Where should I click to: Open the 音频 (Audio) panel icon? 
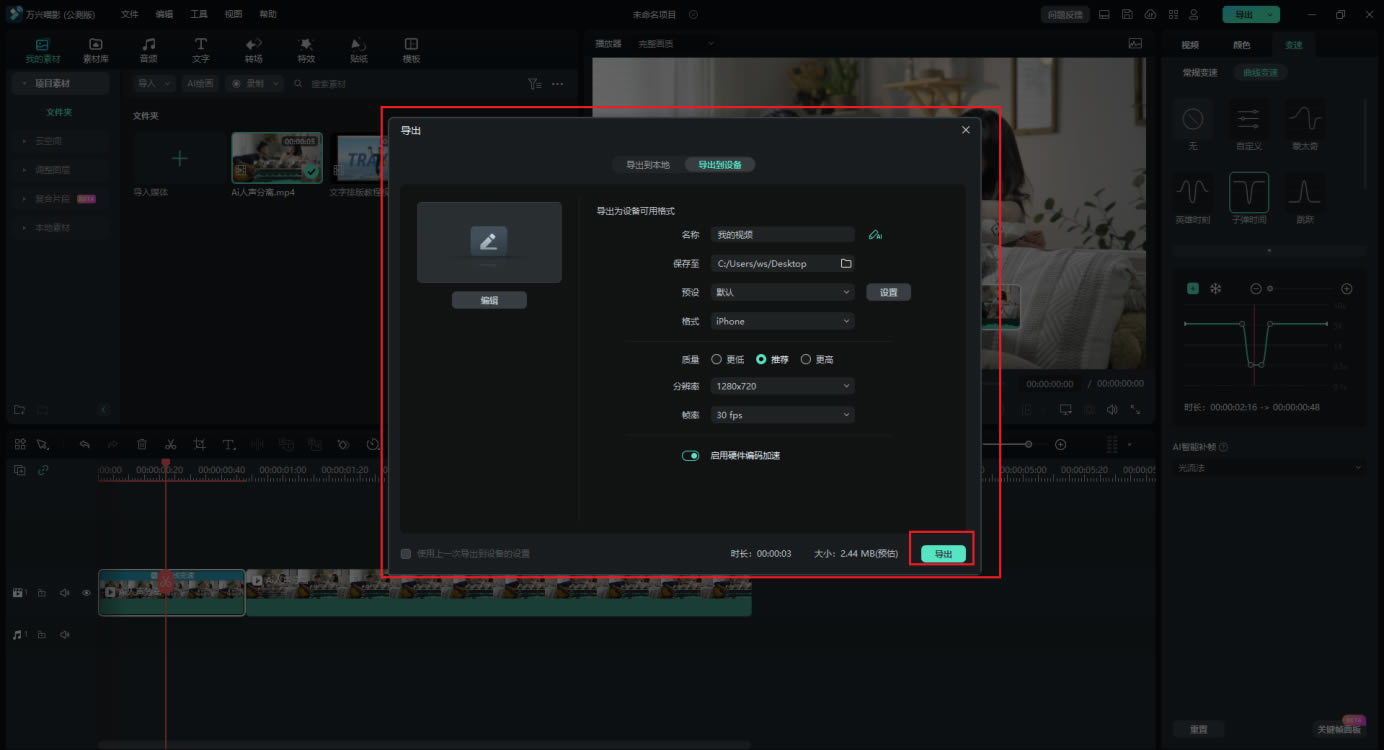coord(148,50)
